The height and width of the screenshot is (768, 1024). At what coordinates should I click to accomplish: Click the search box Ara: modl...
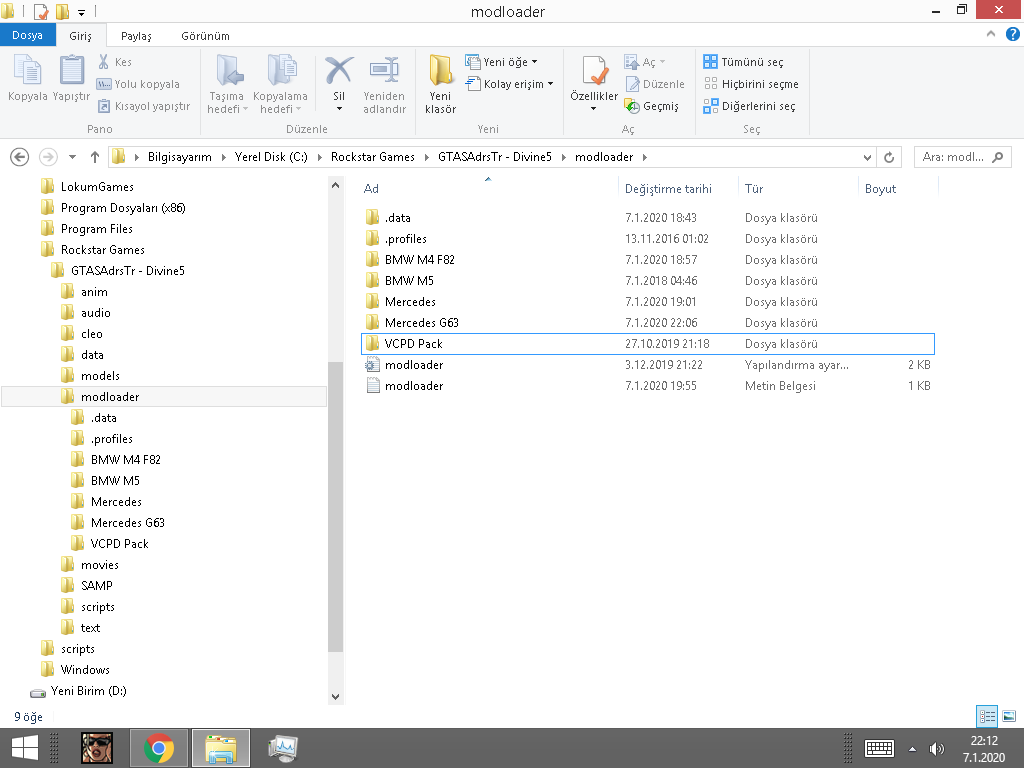pyautogui.click(x=963, y=157)
